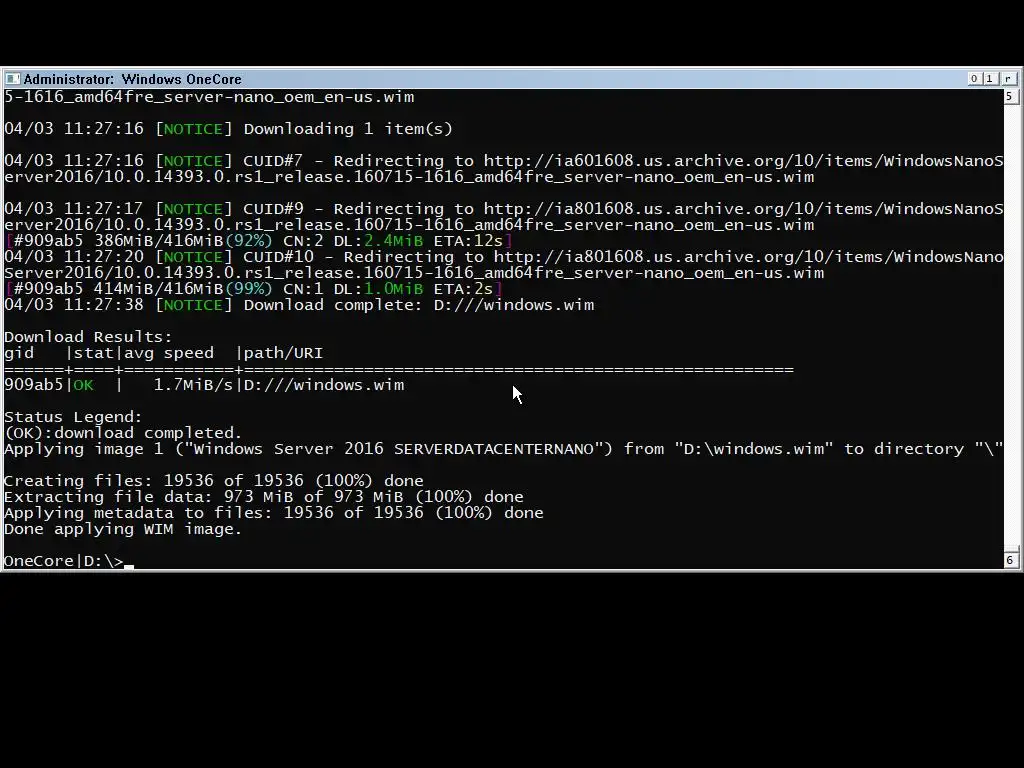The height and width of the screenshot is (768, 1024).
Task: Click the 'gid' column header
Action: click(x=19, y=353)
